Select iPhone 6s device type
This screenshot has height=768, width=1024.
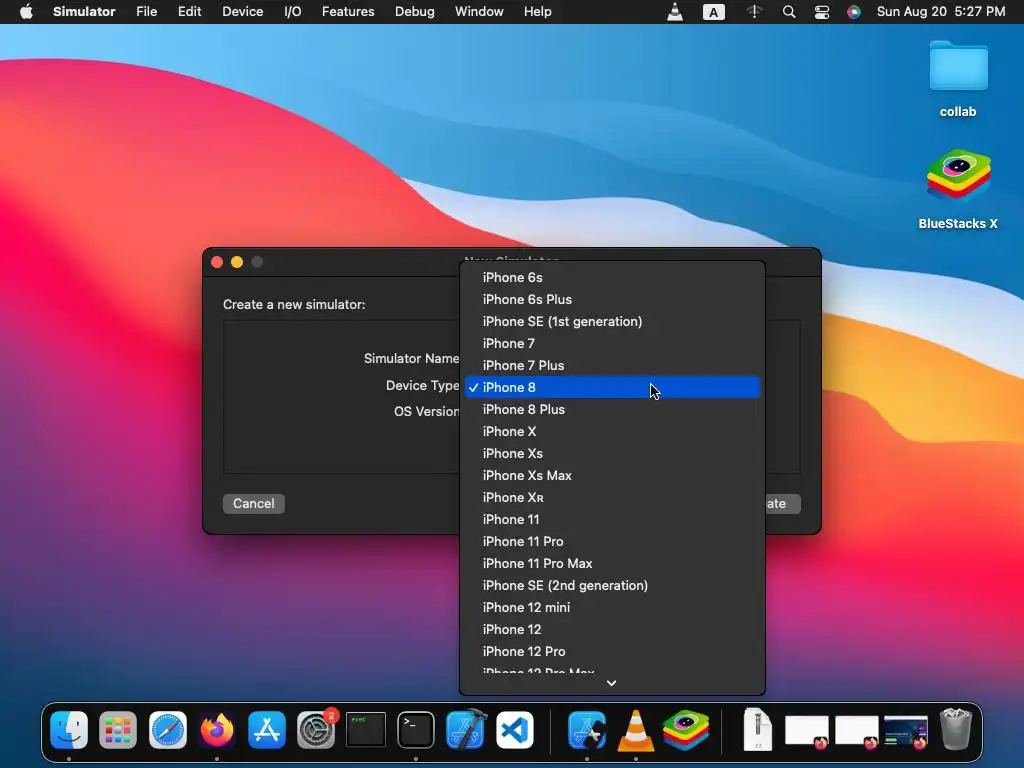point(612,278)
